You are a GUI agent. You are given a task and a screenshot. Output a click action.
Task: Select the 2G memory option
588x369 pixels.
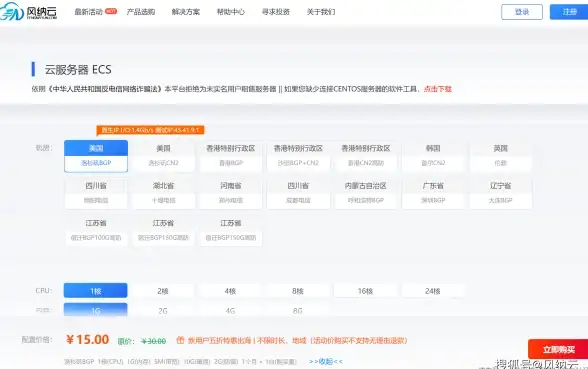point(163,310)
